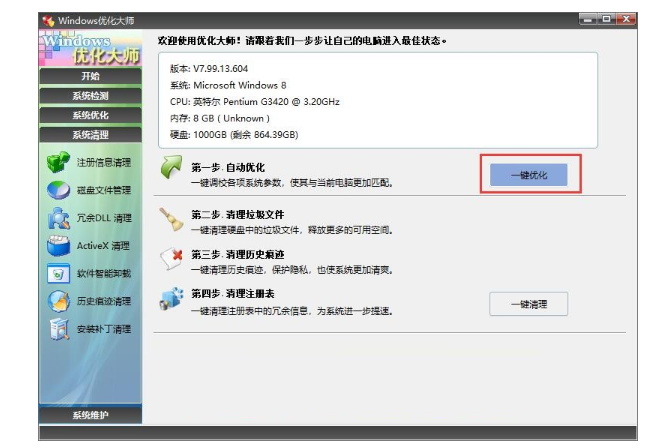Image resolution: width=656 pixels, height=448 pixels.
Task: Open the 开始 section
Action: coord(90,76)
